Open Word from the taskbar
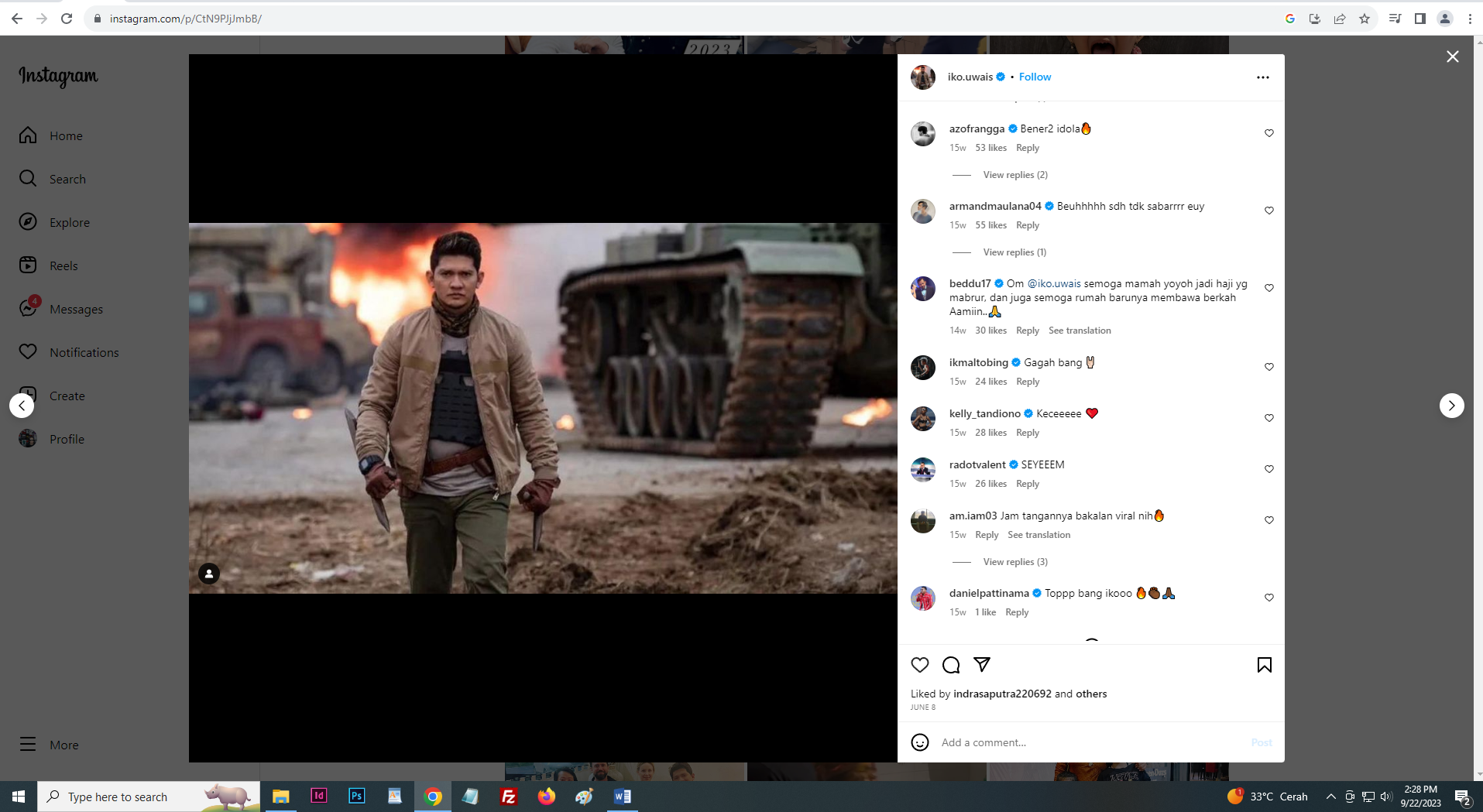Viewport: 1483px width, 812px height. [x=622, y=796]
